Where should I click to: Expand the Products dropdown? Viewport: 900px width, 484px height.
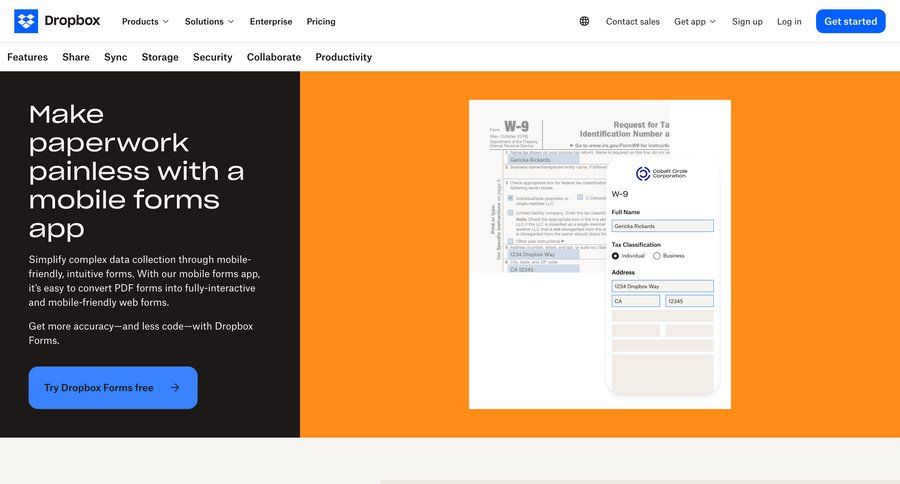[145, 21]
